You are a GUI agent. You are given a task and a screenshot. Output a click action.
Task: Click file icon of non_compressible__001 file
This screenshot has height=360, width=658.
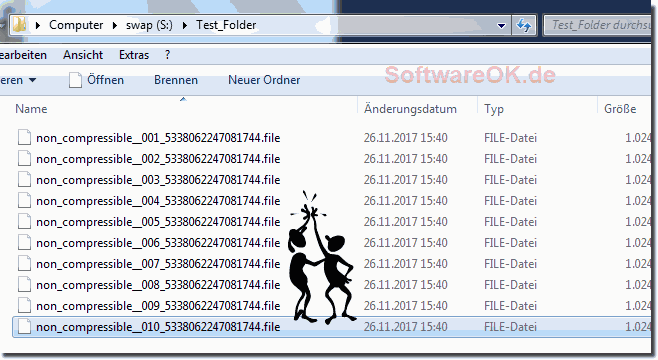pyautogui.click(x=24, y=138)
